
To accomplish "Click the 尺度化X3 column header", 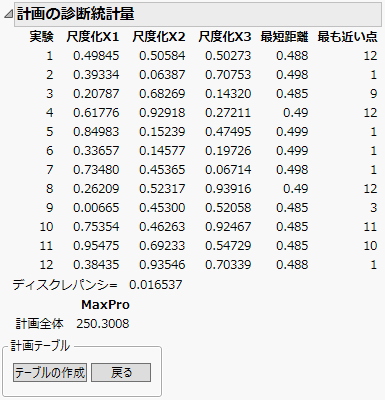I will 225,37.
